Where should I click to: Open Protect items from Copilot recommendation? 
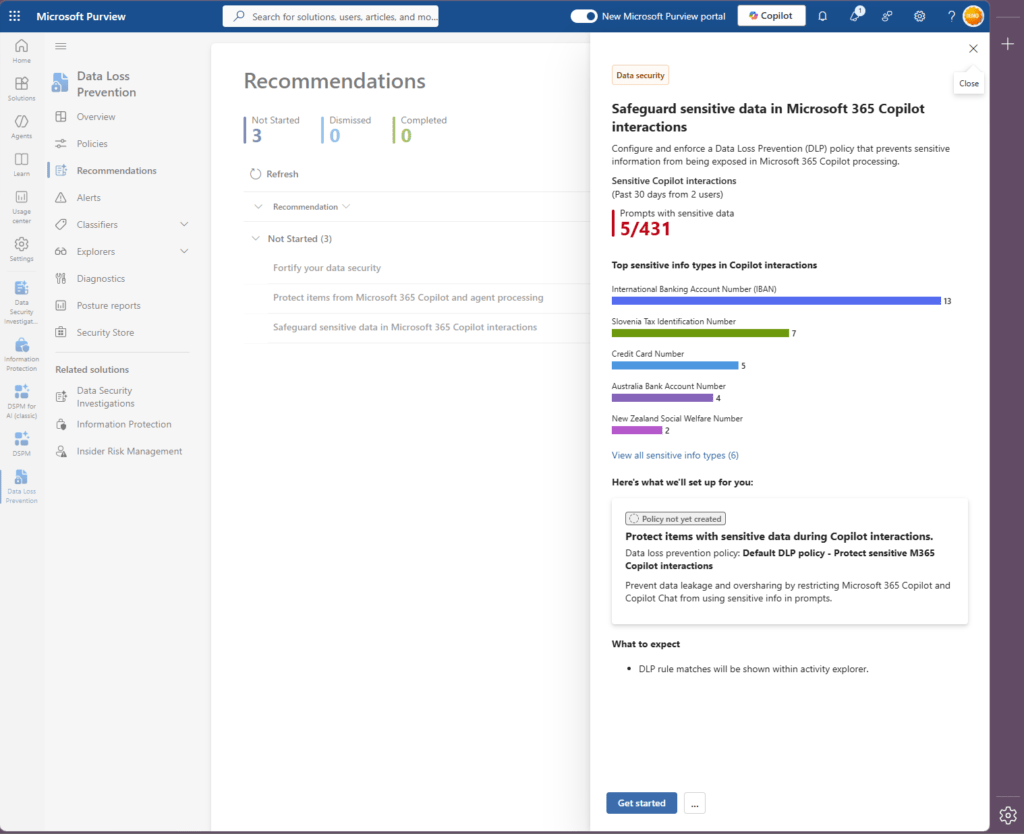click(x=408, y=297)
